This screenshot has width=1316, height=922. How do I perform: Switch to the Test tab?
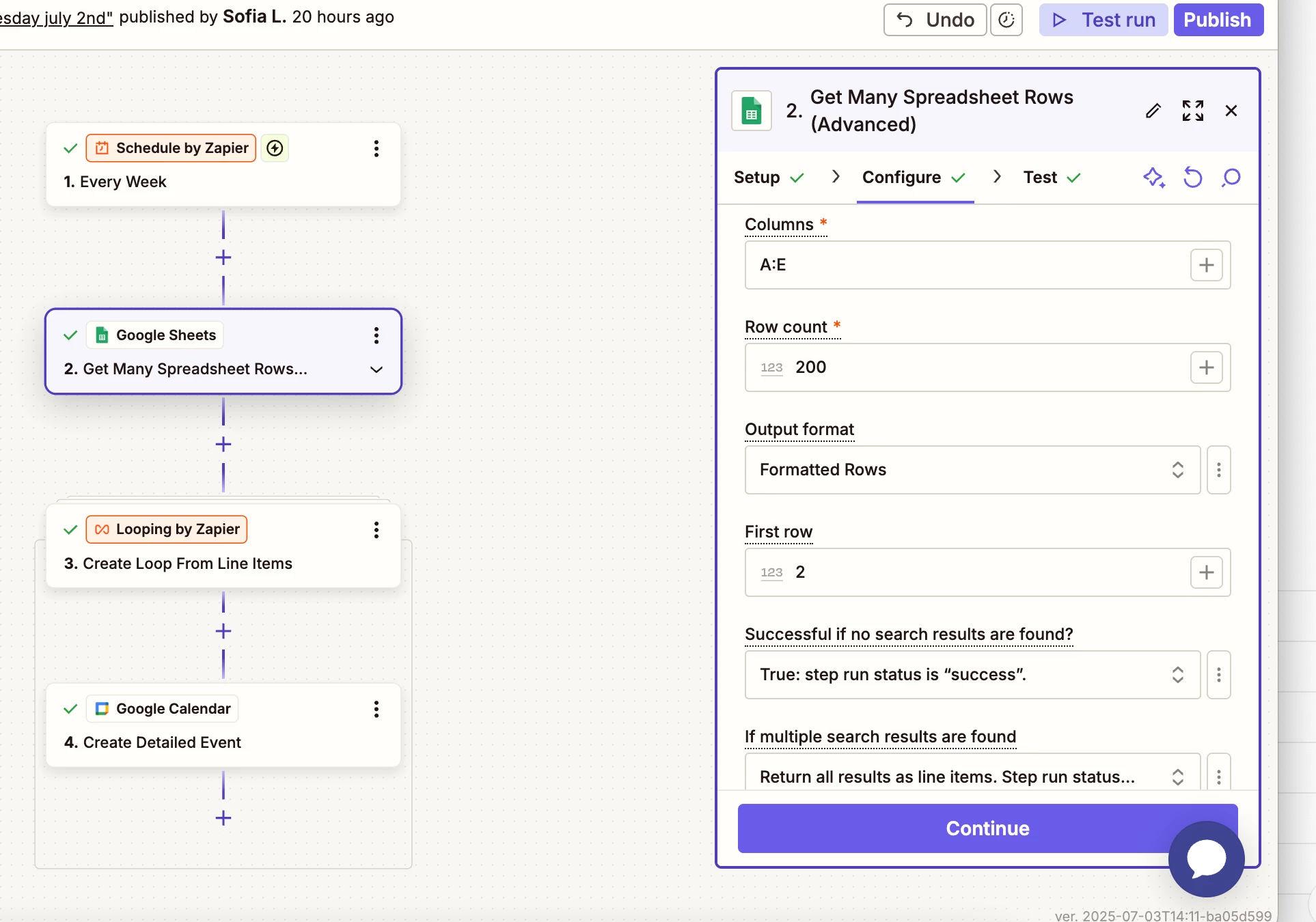(x=1052, y=178)
